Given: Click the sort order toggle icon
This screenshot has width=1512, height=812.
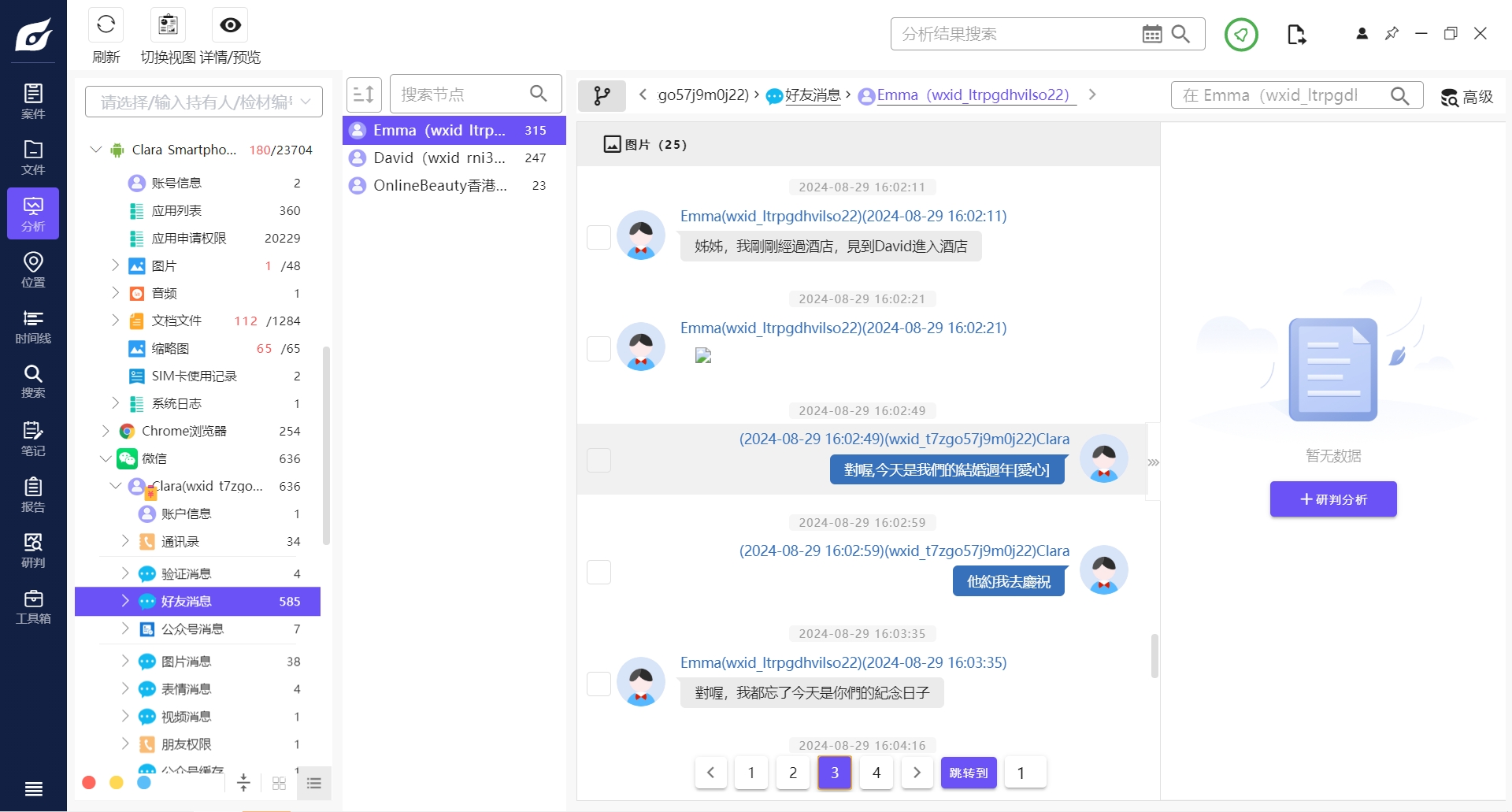Looking at the screenshot, I should pyautogui.click(x=364, y=95).
